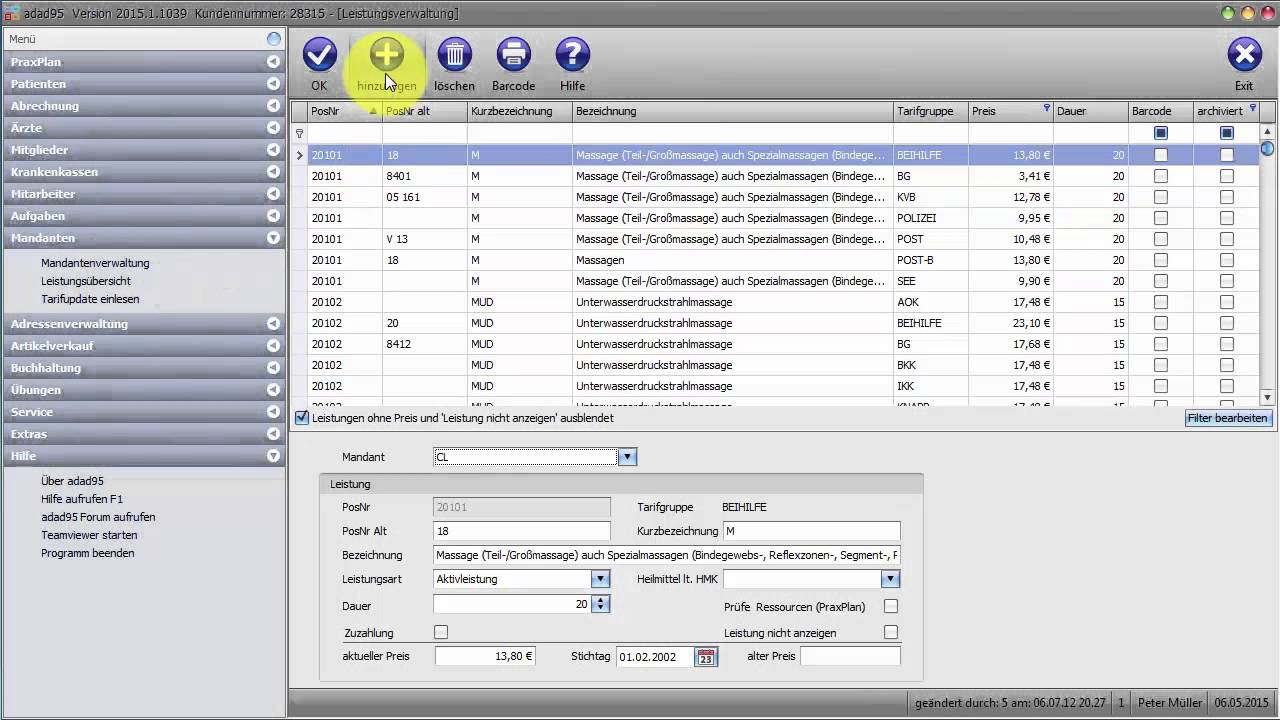This screenshot has width=1280, height=720.
Task: Click the filter icon in Preis column header
Action: pos(1046,108)
